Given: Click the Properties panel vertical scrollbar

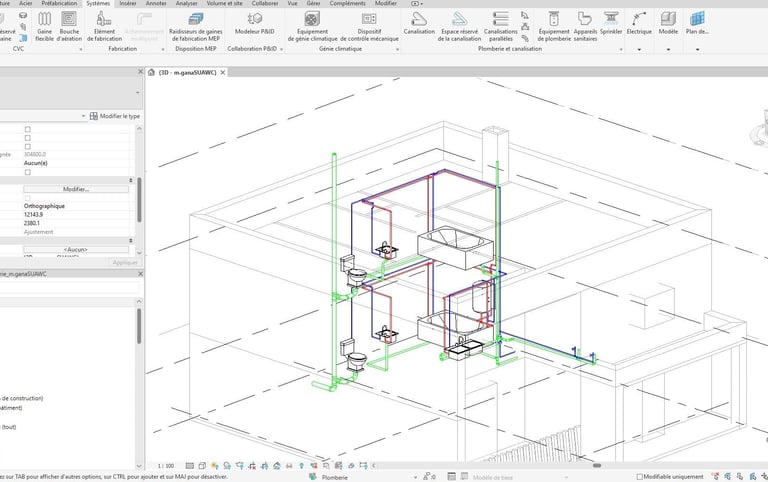Looking at the screenshot, I should pos(140,200).
